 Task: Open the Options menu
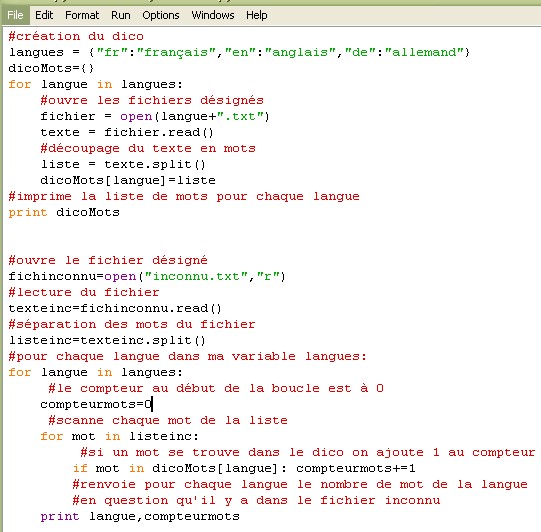tap(161, 15)
